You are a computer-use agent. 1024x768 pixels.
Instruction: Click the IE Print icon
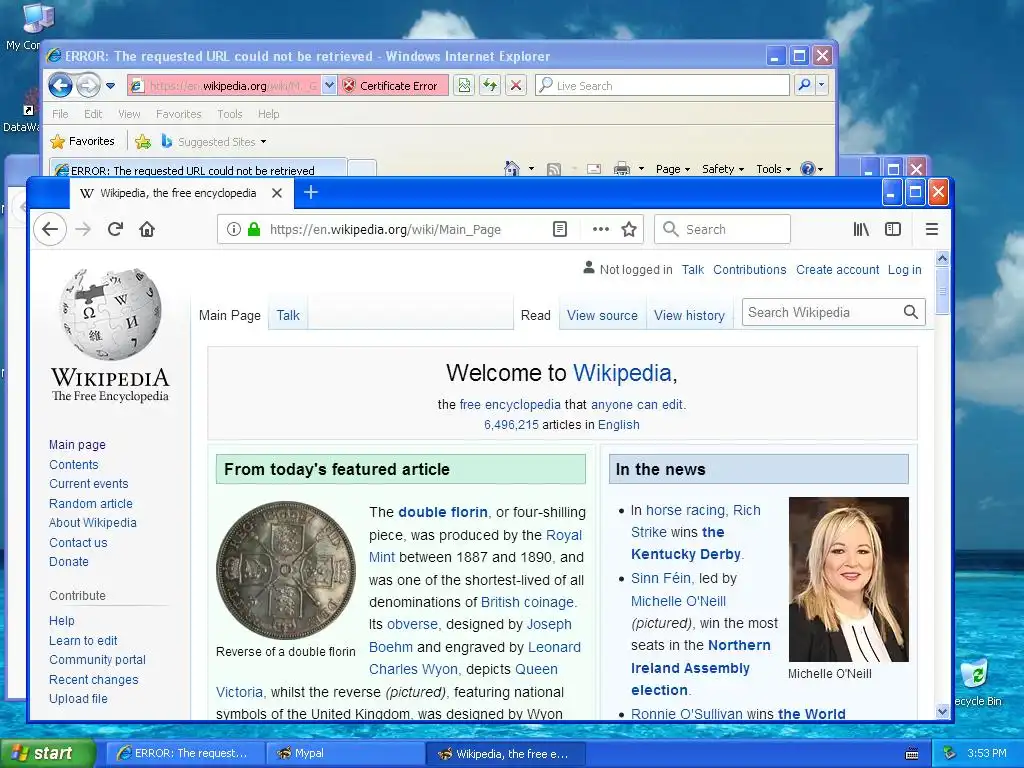(x=622, y=168)
